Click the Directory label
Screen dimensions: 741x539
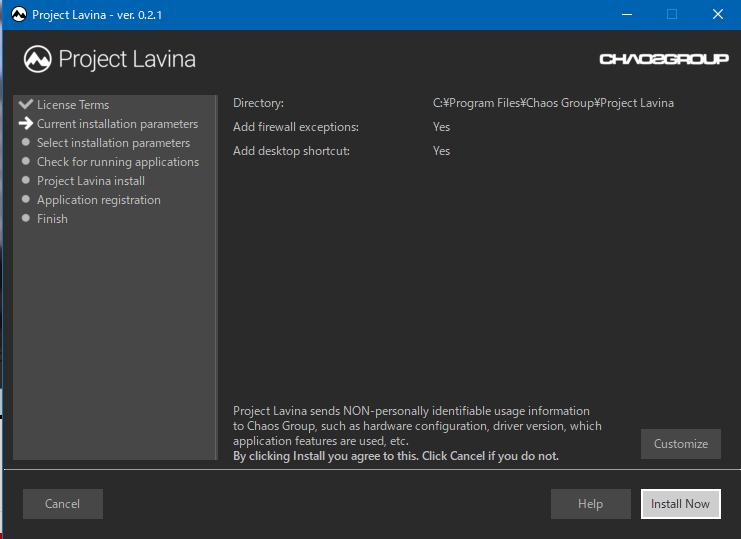tap(258, 103)
